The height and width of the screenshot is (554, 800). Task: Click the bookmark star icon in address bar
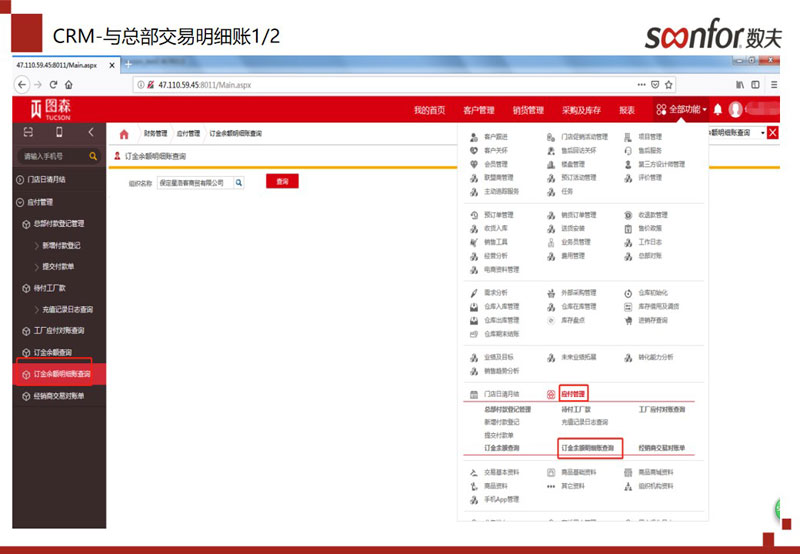pyautogui.click(x=670, y=85)
